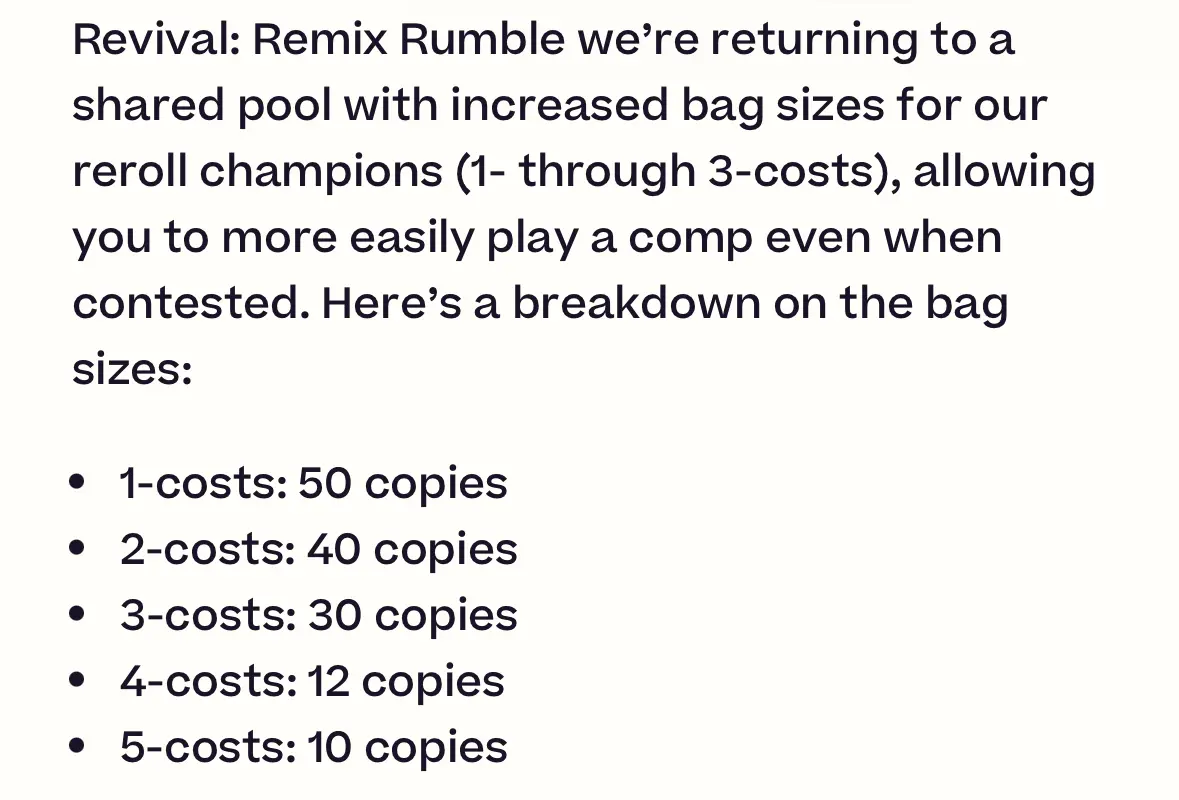The width and height of the screenshot is (1179, 800).
Task: Click the bullet point before 2-costs
Action: tap(76, 548)
